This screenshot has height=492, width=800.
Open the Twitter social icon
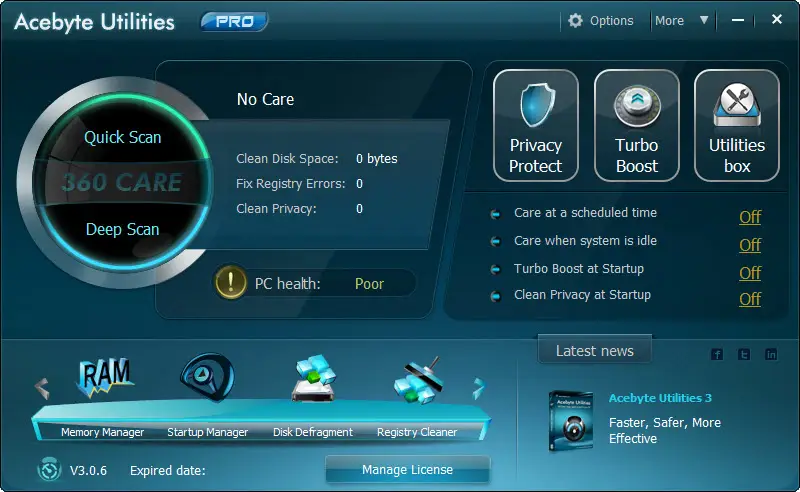point(744,354)
